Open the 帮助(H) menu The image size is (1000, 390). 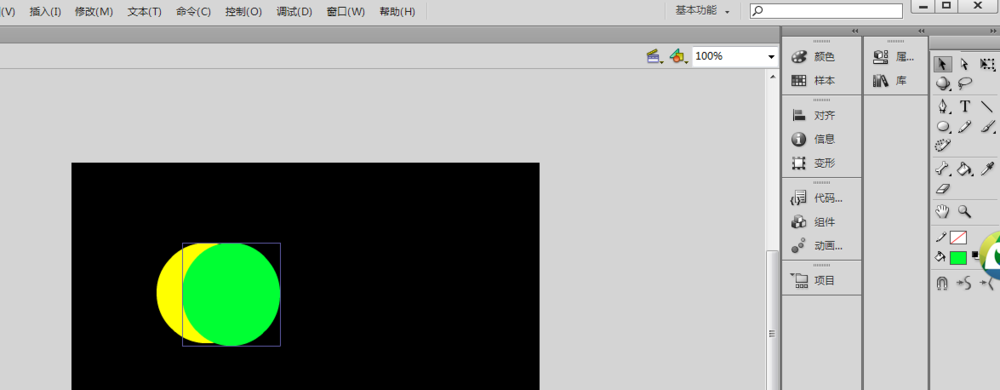pyautogui.click(x=397, y=11)
